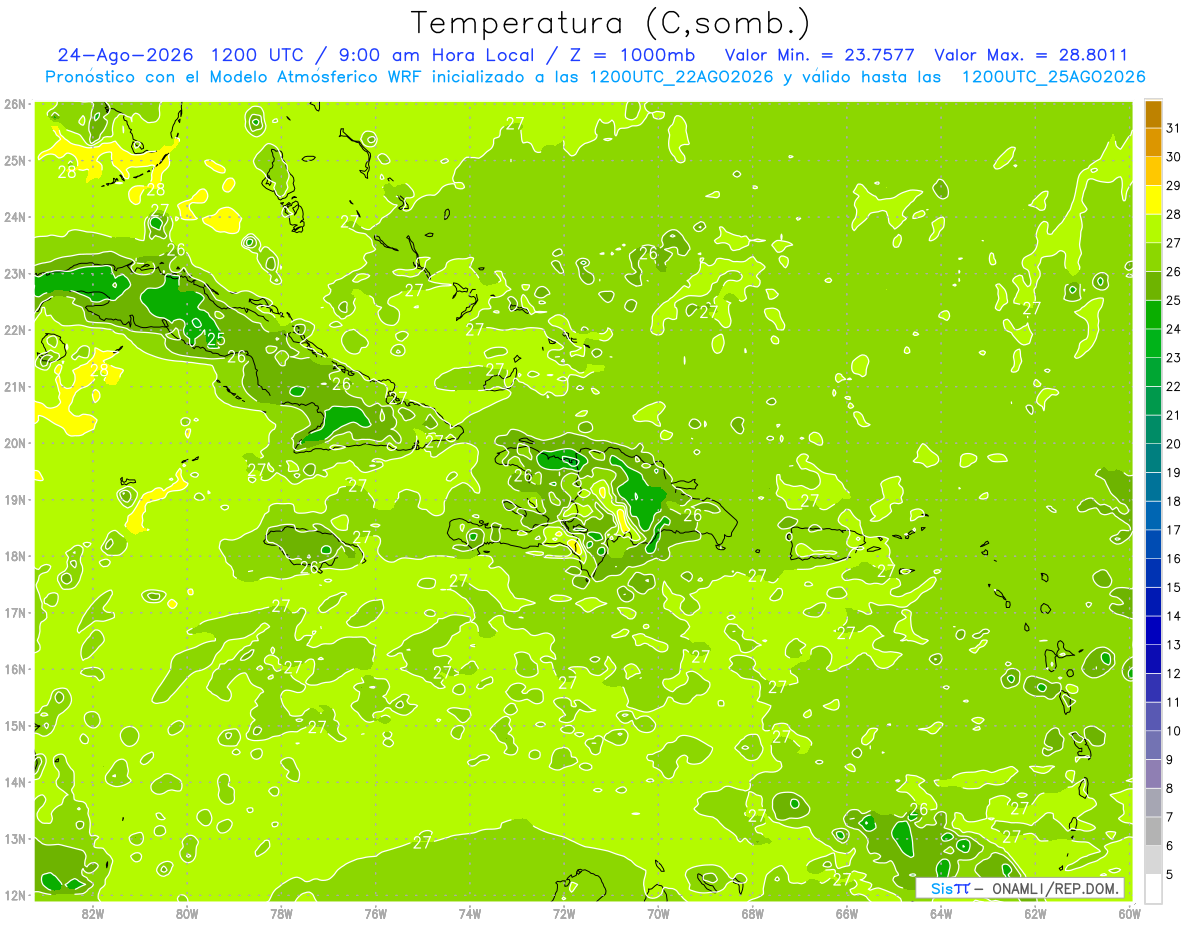Viewport: 1200px width, 927px height.
Task: Click the Temperatura (C,somb.) chart title
Action: 611,22
